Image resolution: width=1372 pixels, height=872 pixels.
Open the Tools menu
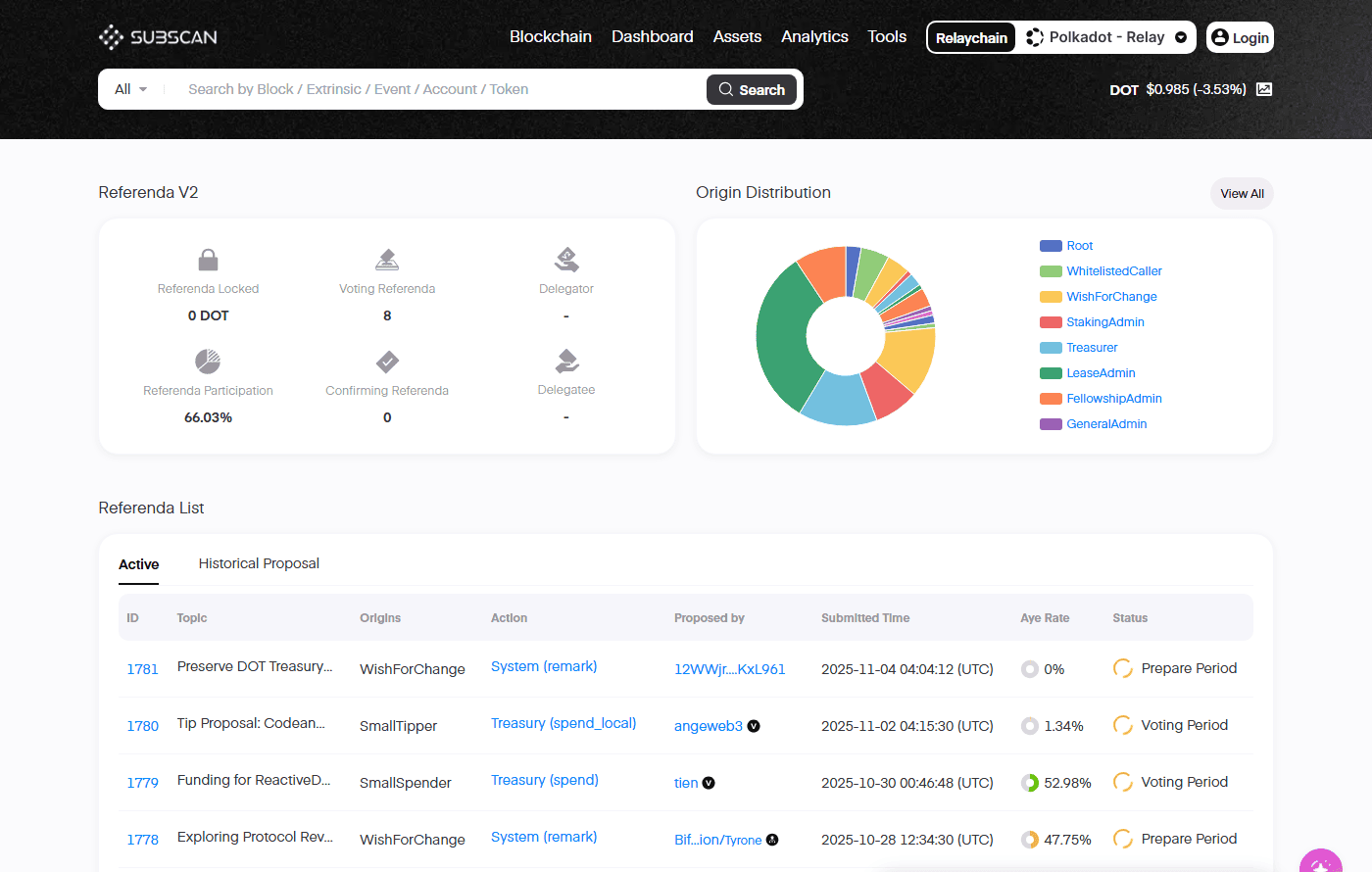coord(887,36)
